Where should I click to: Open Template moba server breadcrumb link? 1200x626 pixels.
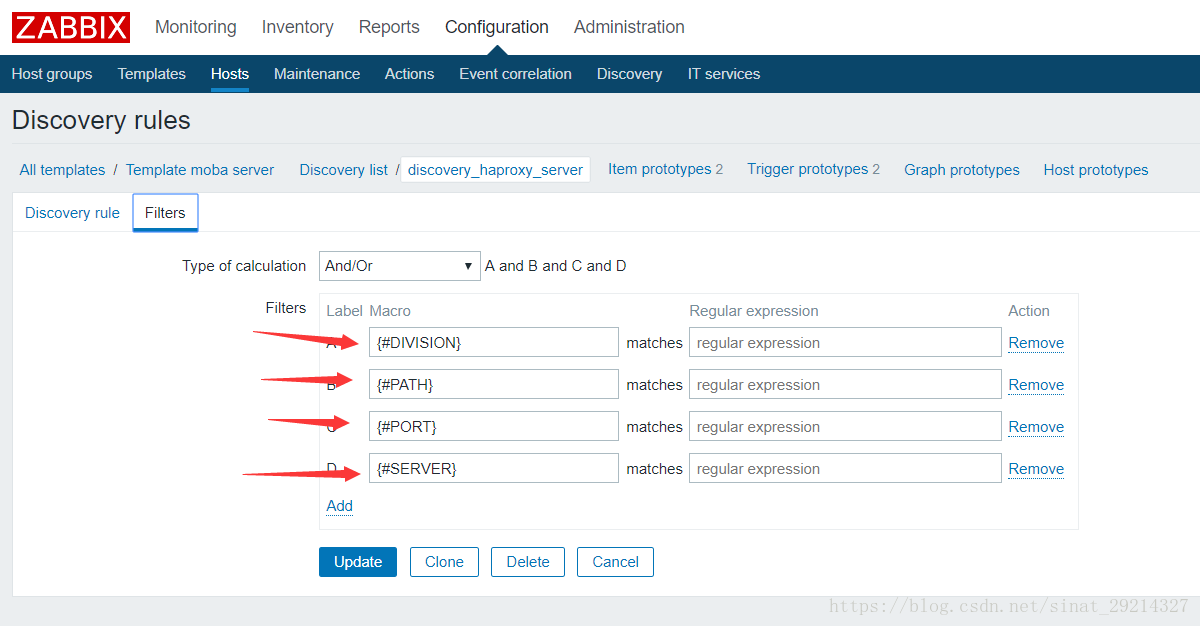(200, 170)
